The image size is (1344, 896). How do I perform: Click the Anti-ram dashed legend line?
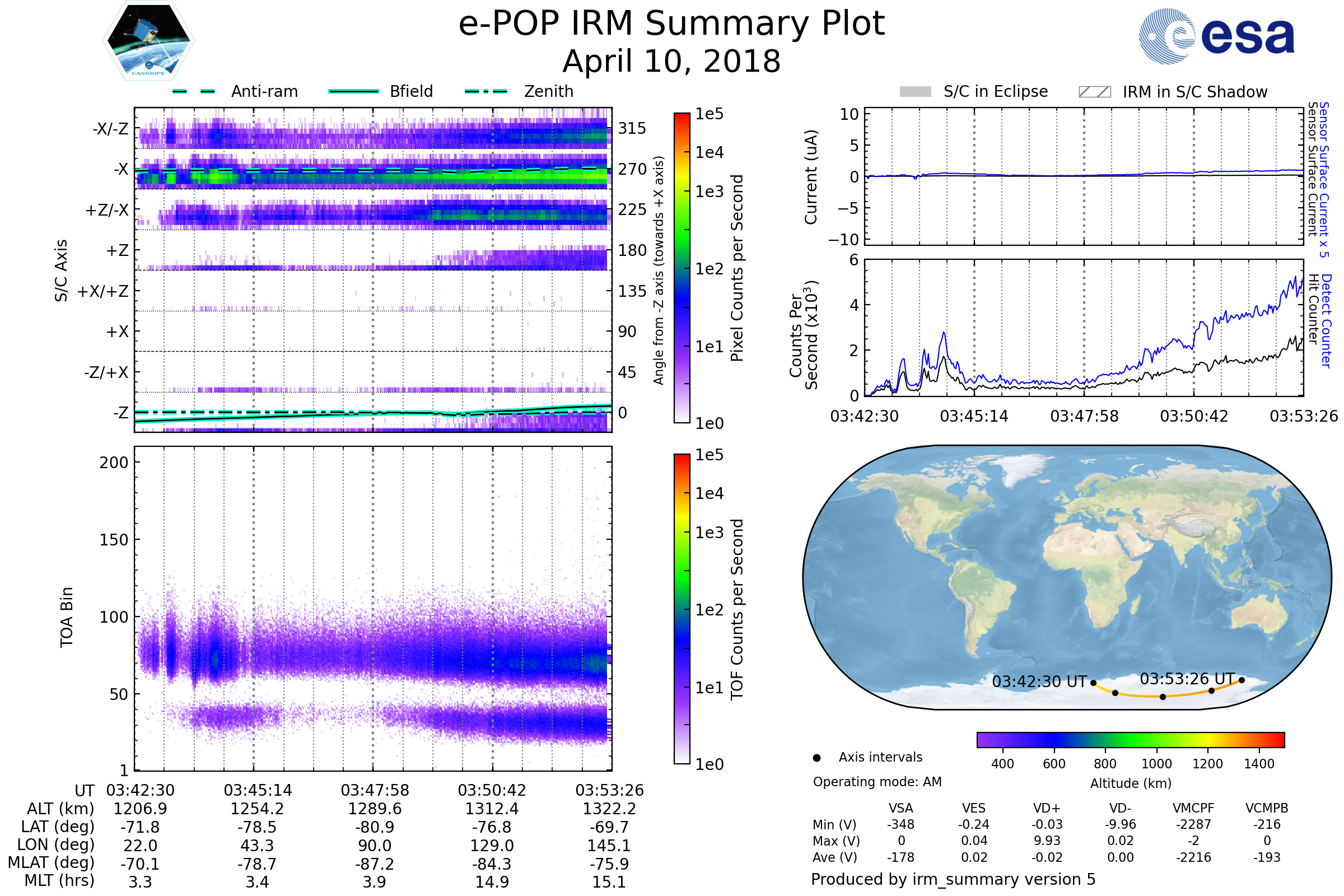tap(194, 91)
